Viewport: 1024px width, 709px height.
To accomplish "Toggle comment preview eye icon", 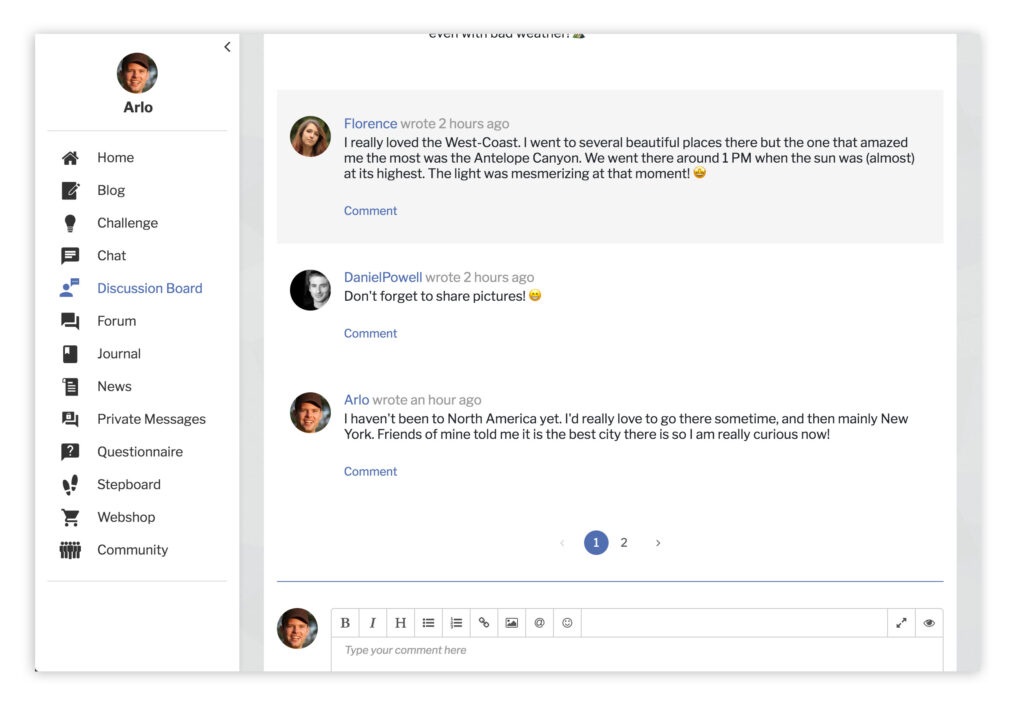I will pos(929,623).
